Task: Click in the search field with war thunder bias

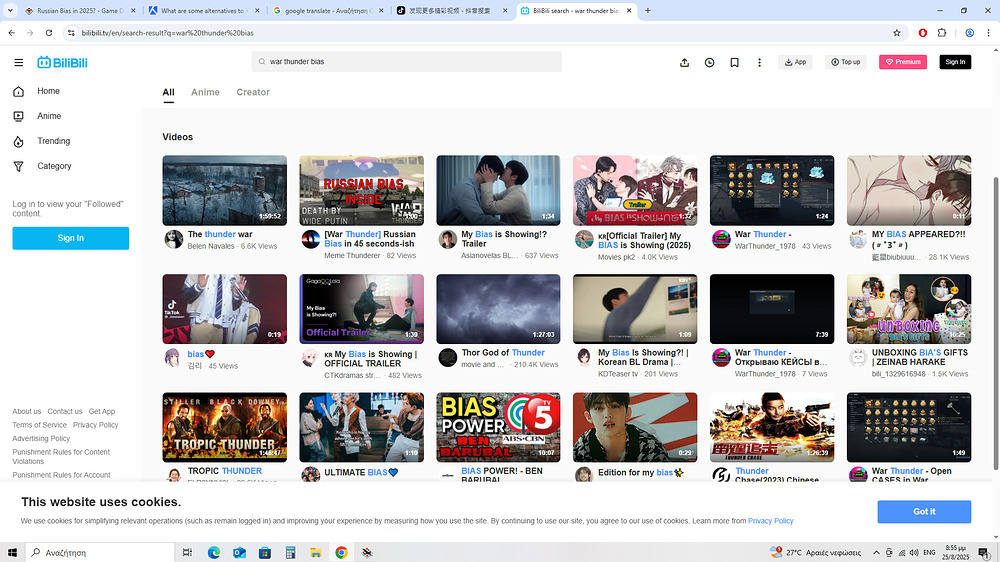Action: click(x=407, y=62)
